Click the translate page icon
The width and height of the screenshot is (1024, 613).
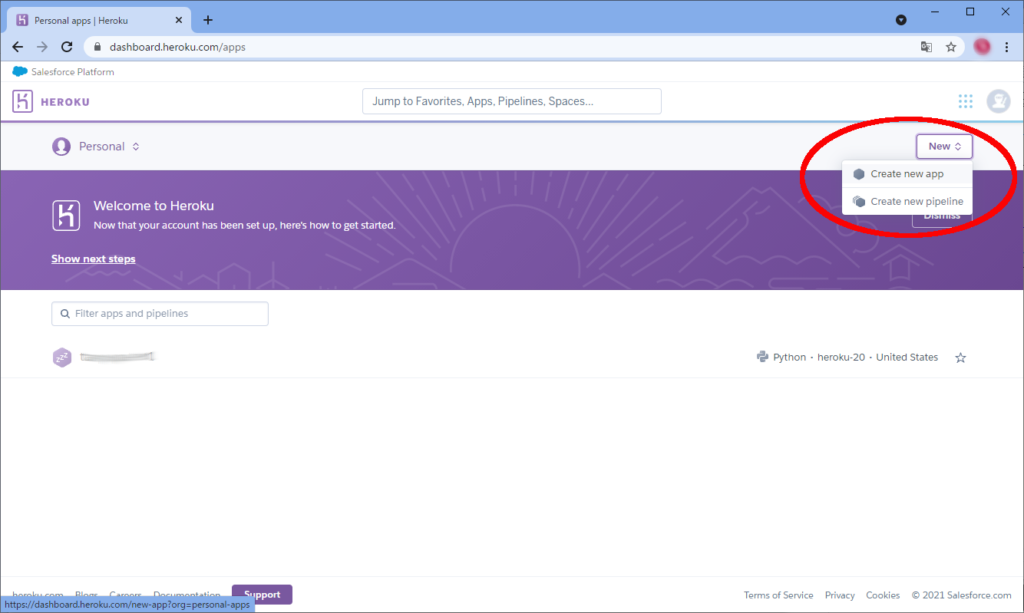click(926, 47)
